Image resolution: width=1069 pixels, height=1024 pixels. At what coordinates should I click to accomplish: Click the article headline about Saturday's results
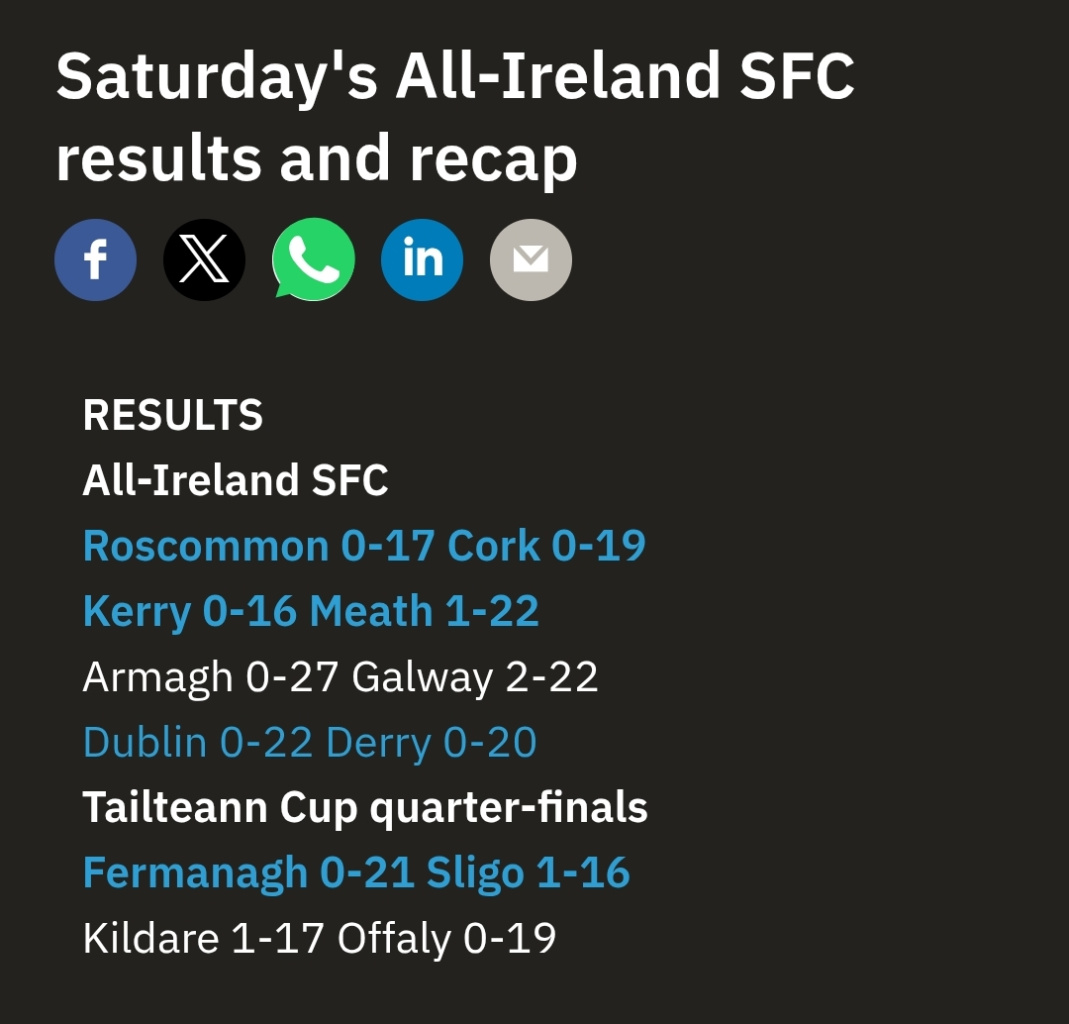coord(455,117)
